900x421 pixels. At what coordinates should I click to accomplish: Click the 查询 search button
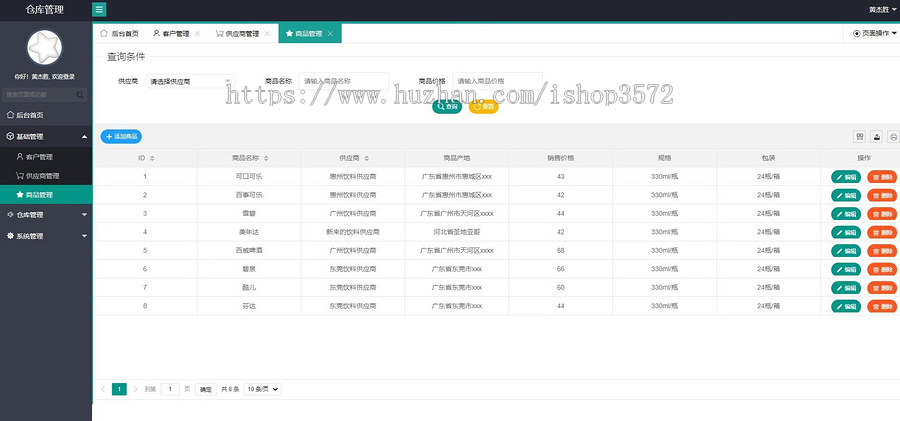[x=447, y=107]
